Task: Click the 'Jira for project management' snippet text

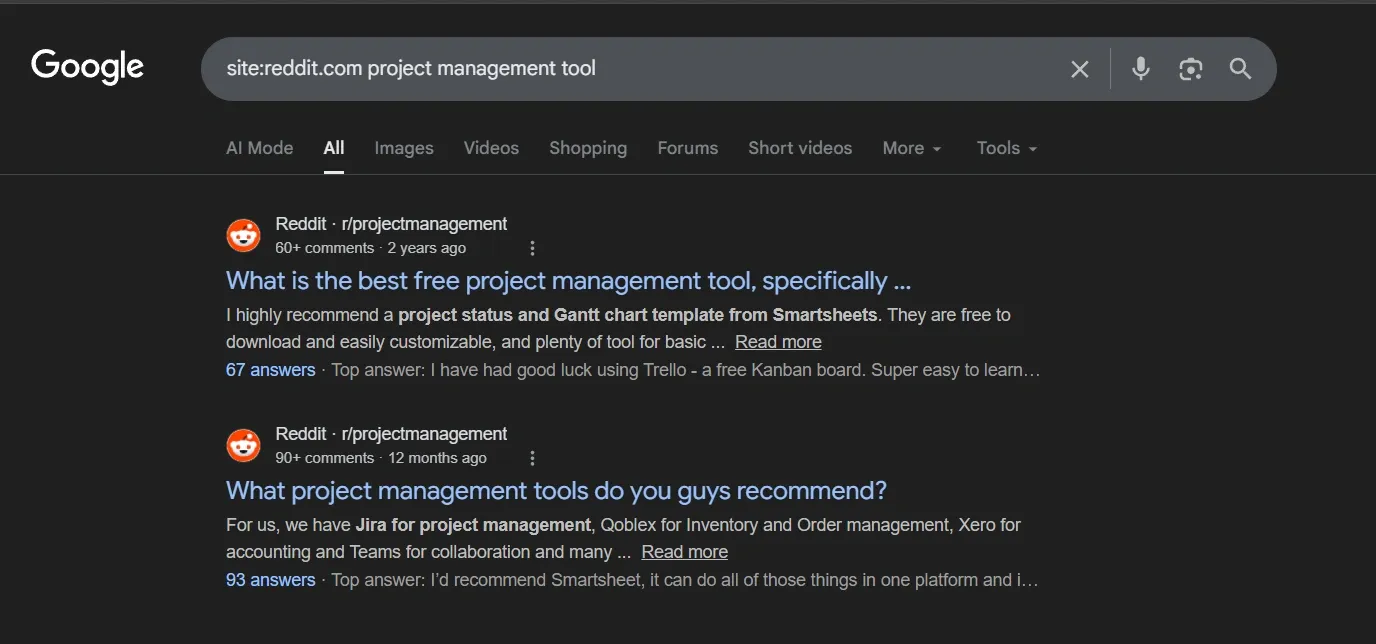Action: (473, 525)
